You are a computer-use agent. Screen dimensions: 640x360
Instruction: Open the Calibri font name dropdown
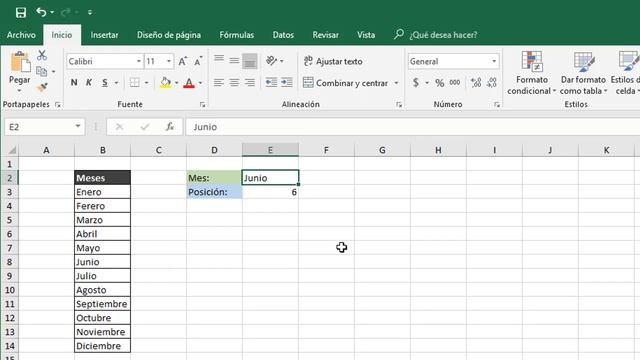pyautogui.click(x=139, y=61)
